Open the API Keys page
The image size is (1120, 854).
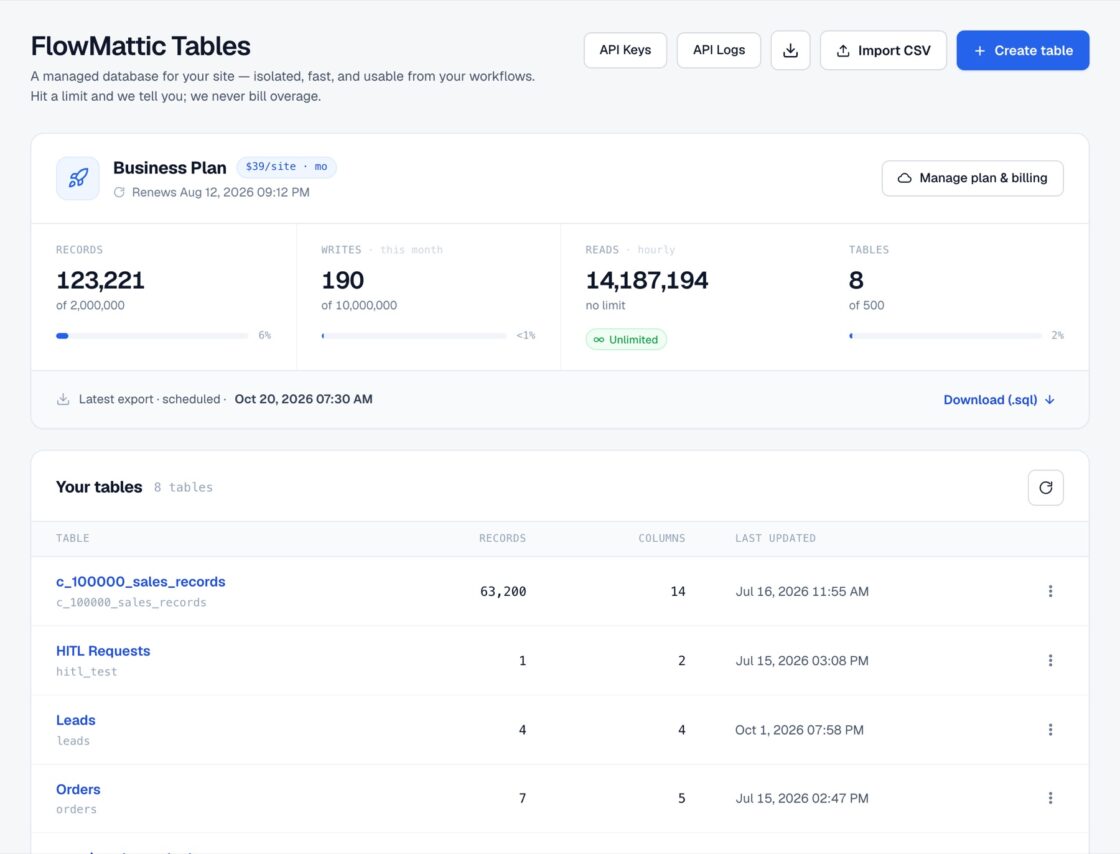click(x=625, y=50)
